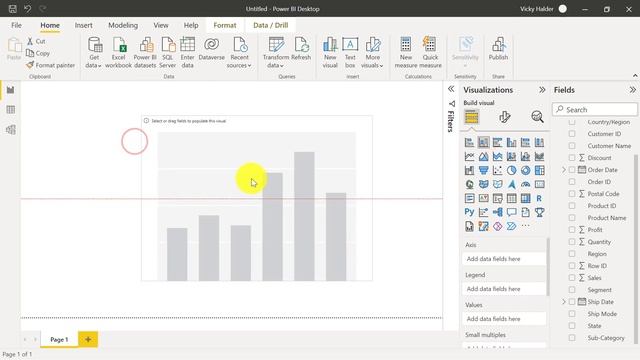Switch to Model view in left sidebar
Screen dimensions: 640x360
[11, 129]
